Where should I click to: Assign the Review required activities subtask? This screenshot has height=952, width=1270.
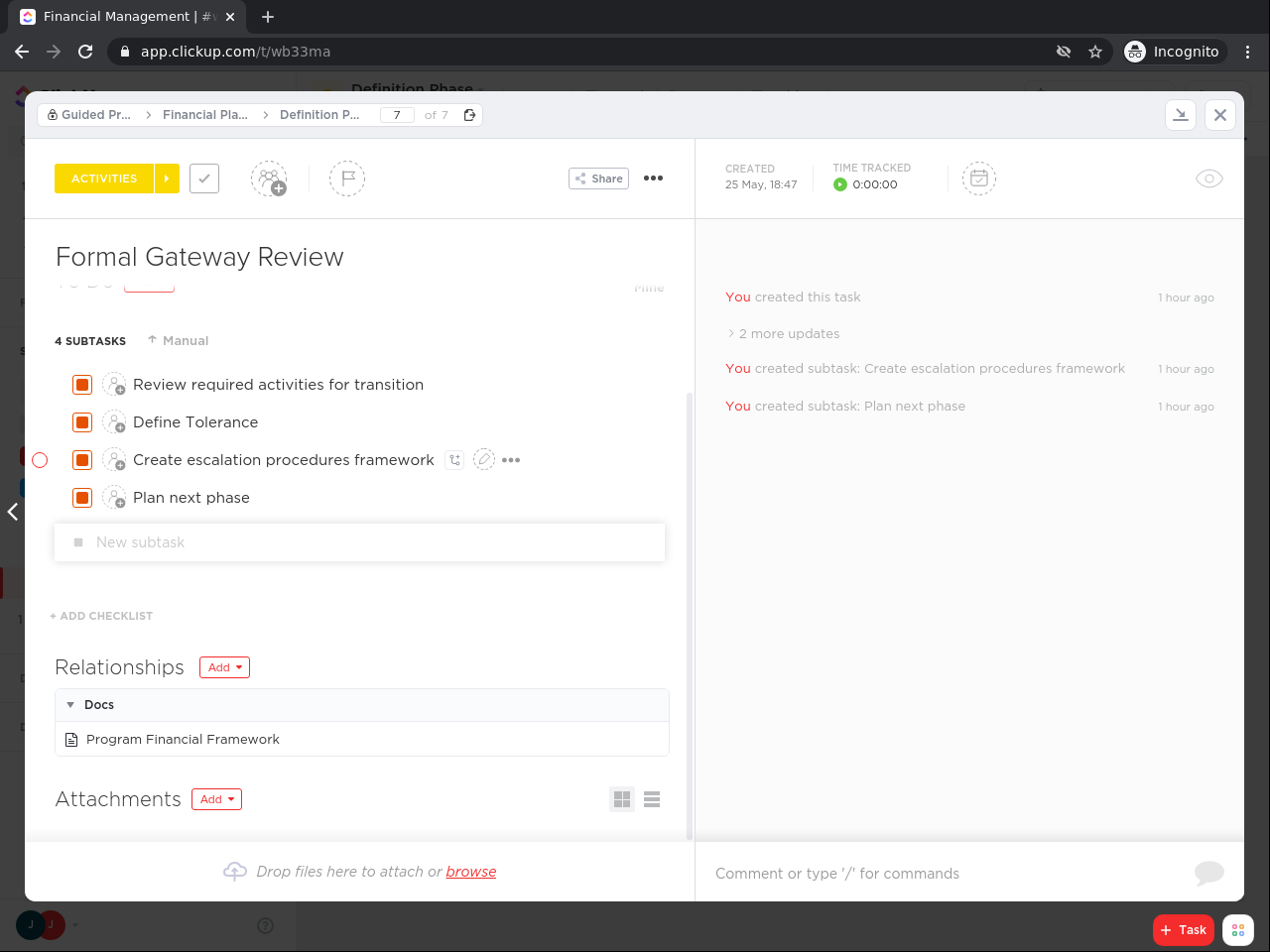[x=115, y=385]
